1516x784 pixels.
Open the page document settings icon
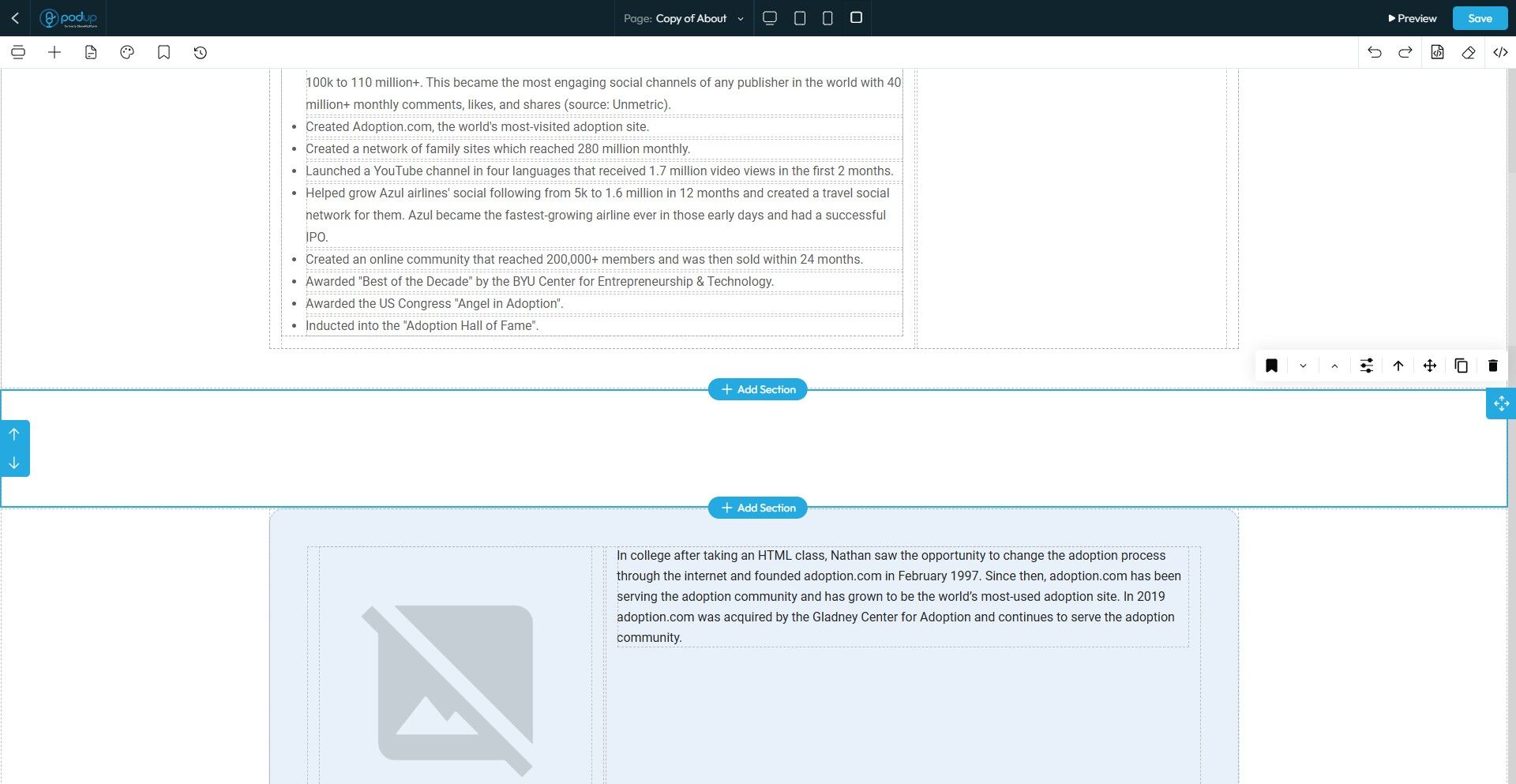(x=91, y=52)
